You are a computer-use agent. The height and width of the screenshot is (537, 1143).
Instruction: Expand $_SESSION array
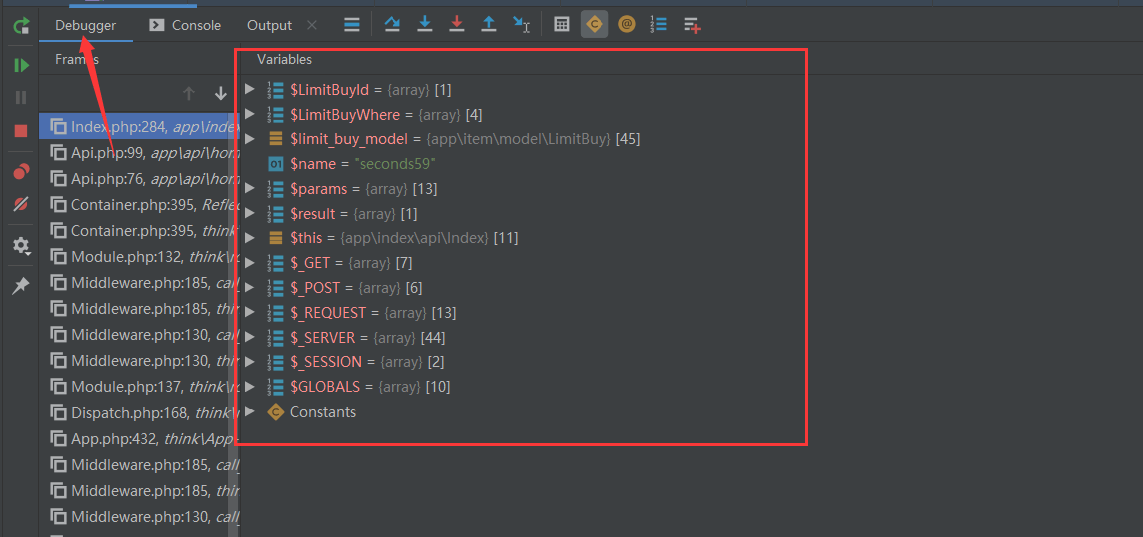tap(250, 361)
